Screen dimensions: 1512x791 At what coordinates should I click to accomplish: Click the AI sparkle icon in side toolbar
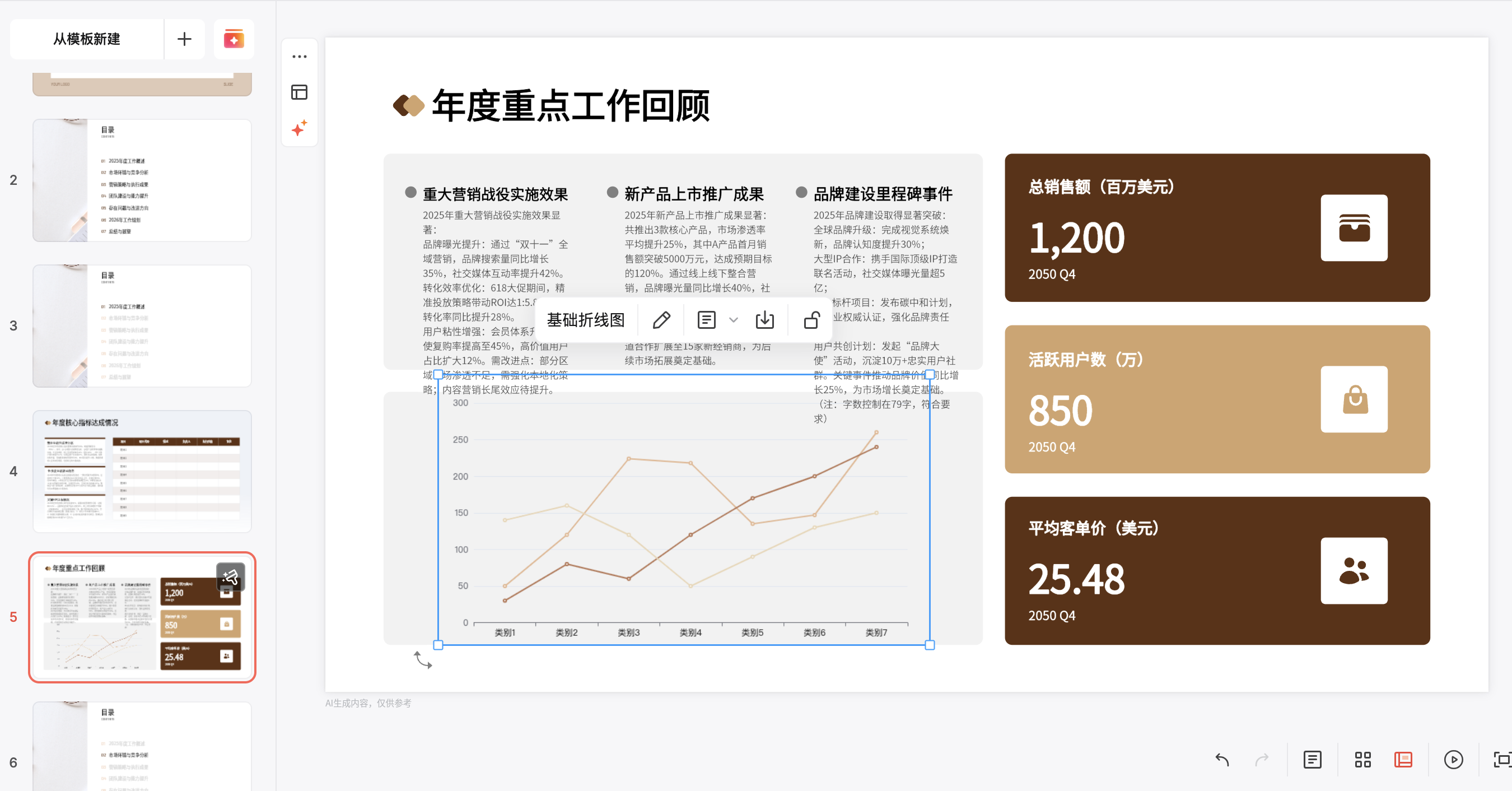tap(300, 128)
